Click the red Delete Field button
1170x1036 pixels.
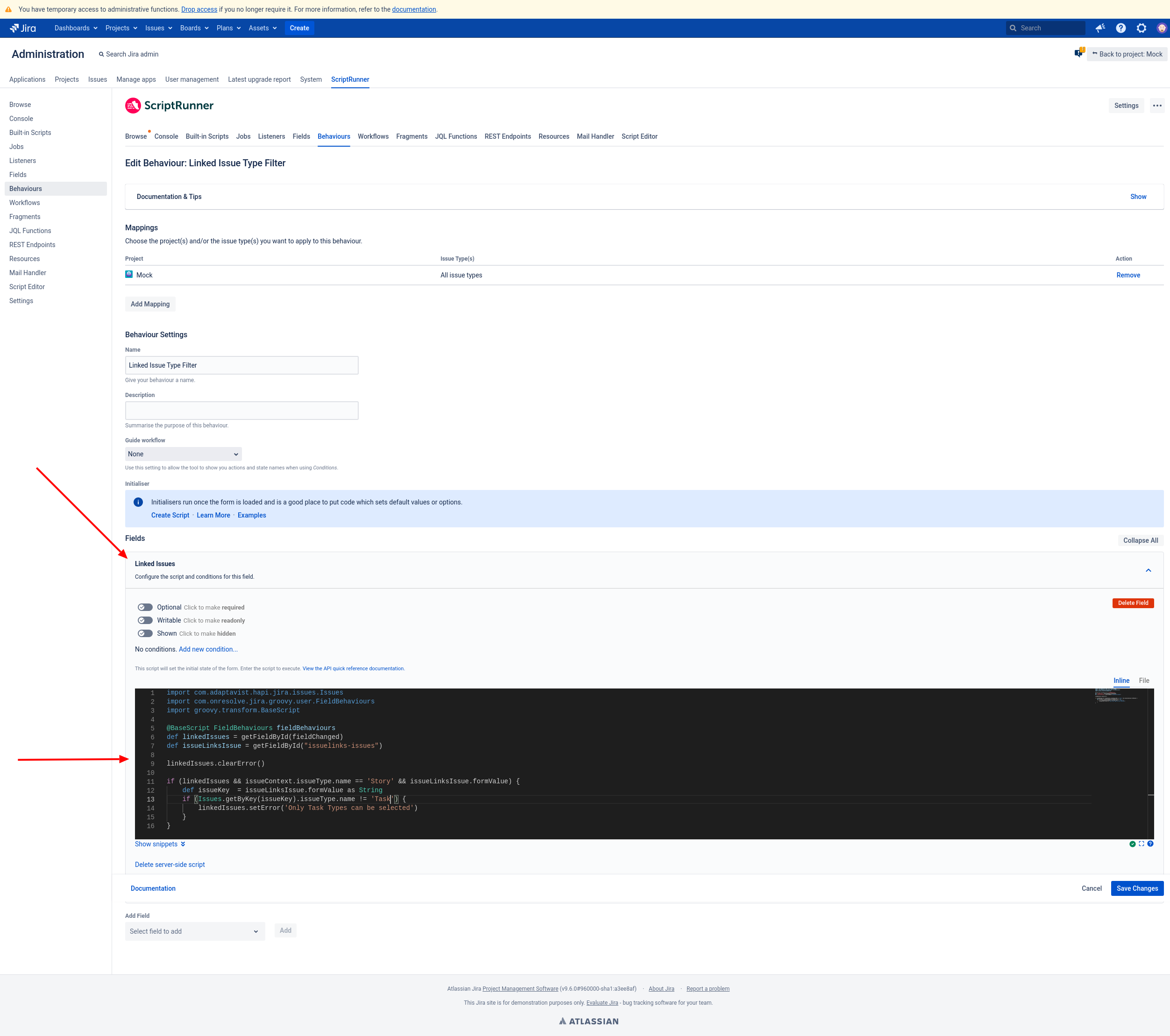(1133, 603)
